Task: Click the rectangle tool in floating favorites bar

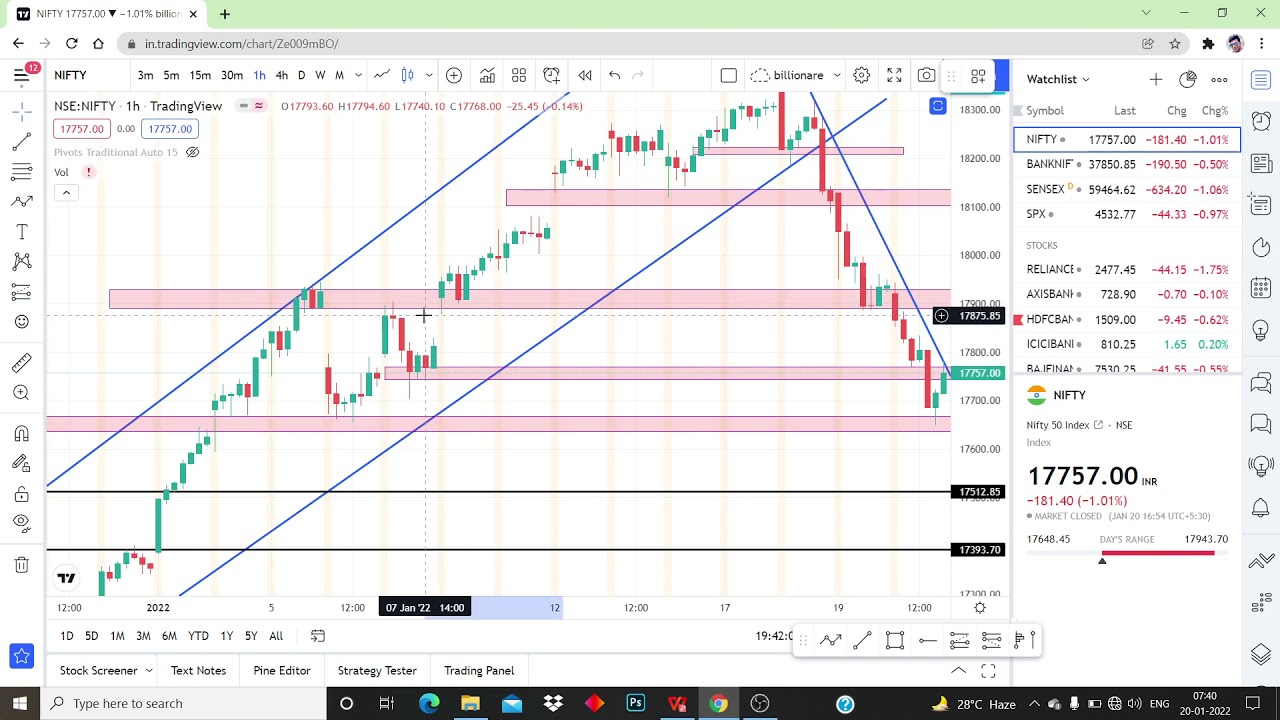Action: point(895,640)
